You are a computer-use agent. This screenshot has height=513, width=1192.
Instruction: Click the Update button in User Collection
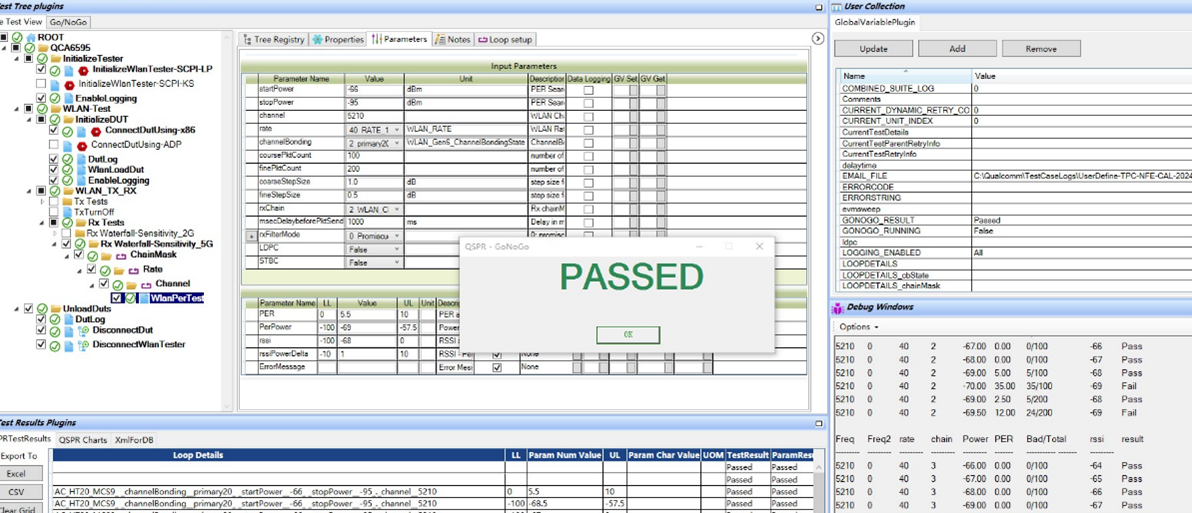(873, 48)
